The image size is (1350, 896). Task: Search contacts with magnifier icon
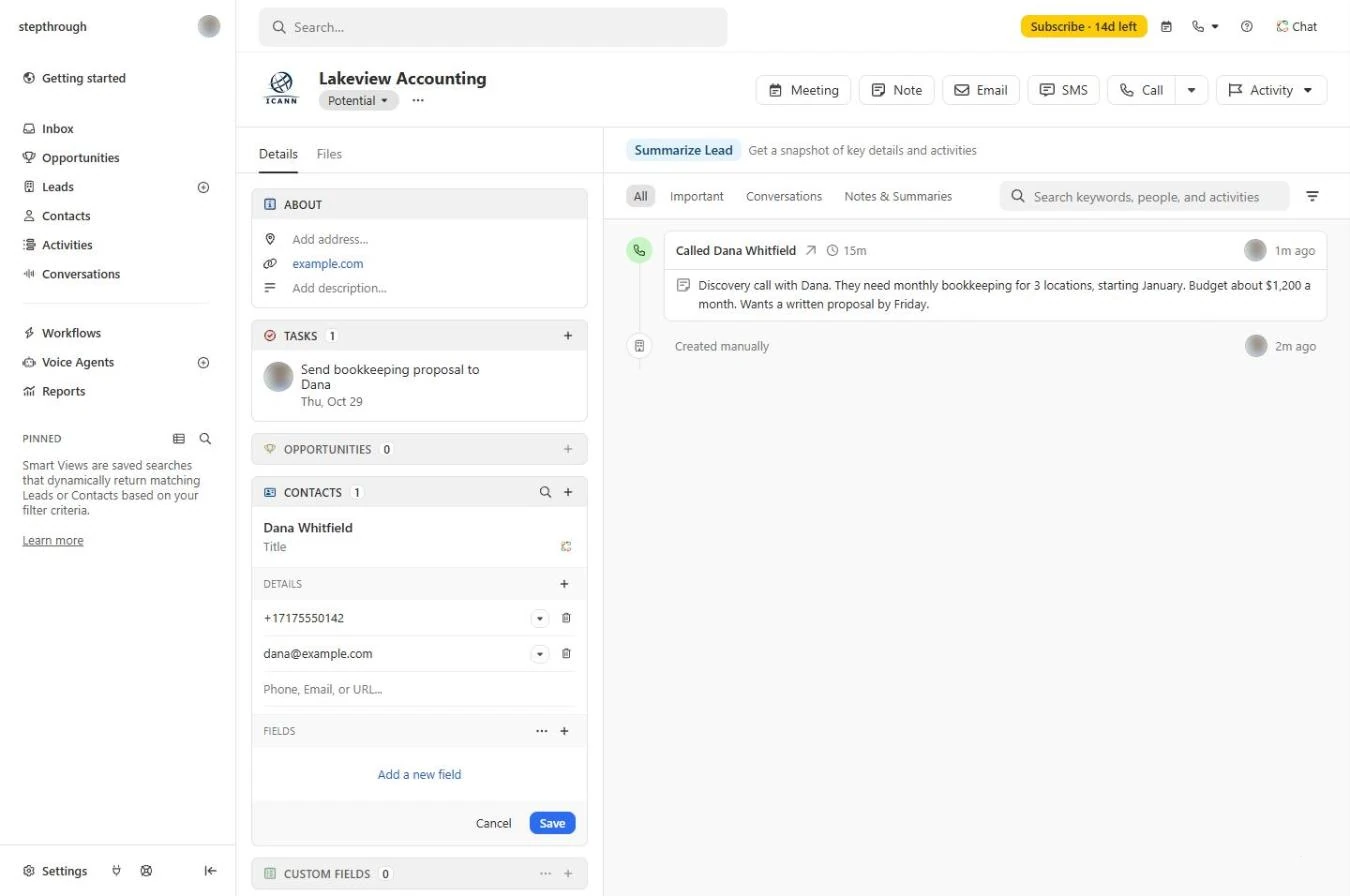pos(545,492)
